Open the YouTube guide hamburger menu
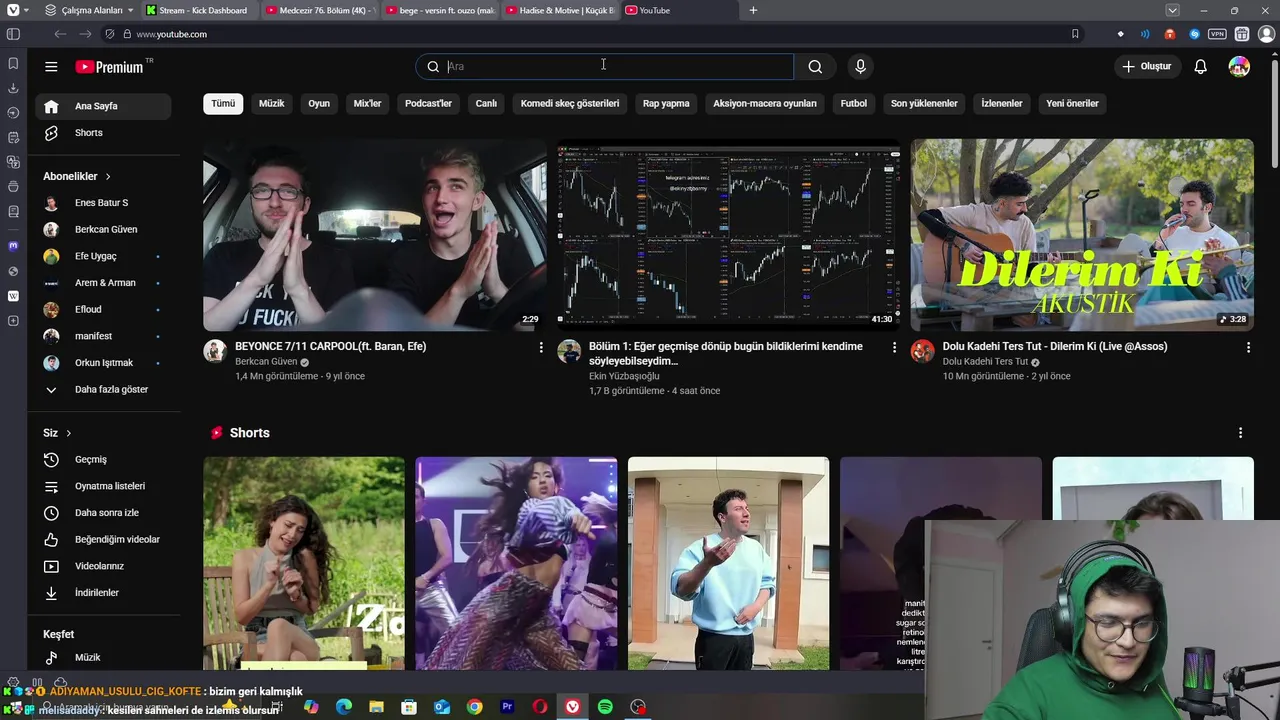The image size is (1280, 720). pos(51,67)
